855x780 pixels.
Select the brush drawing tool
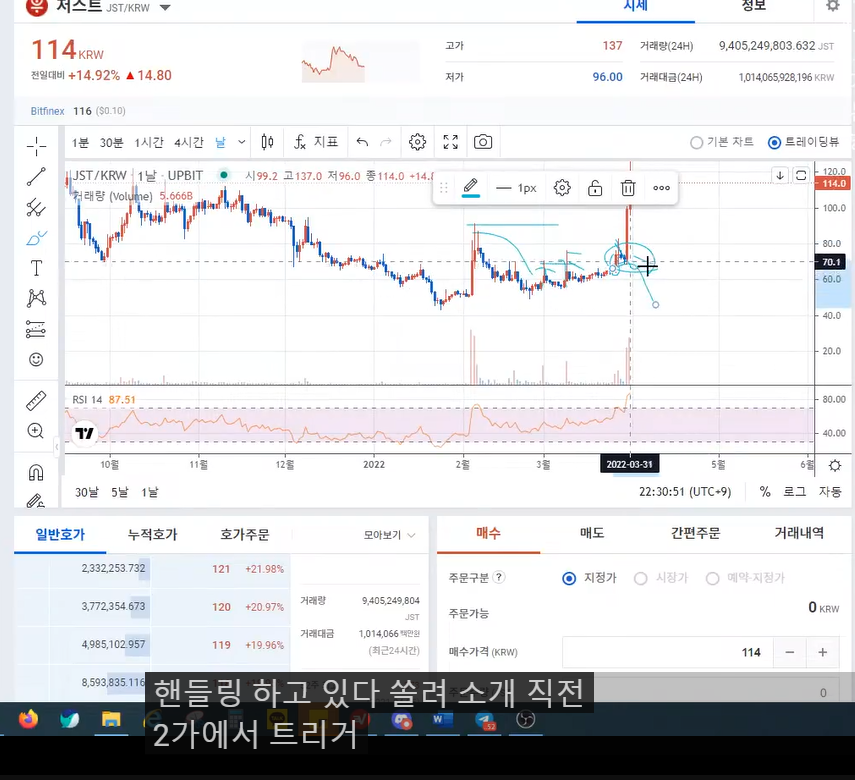(x=36, y=238)
